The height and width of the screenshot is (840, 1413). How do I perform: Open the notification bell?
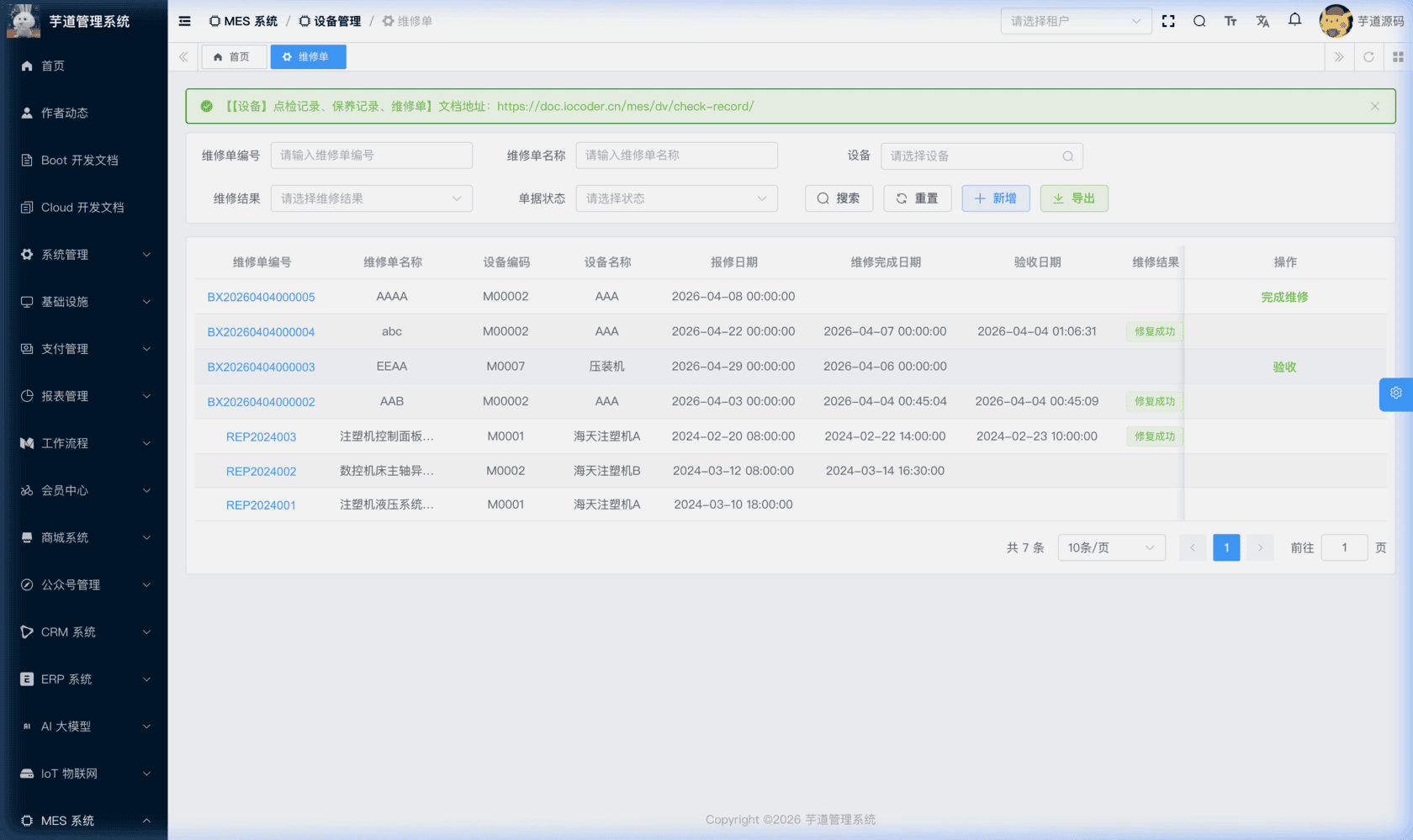(1294, 19)
